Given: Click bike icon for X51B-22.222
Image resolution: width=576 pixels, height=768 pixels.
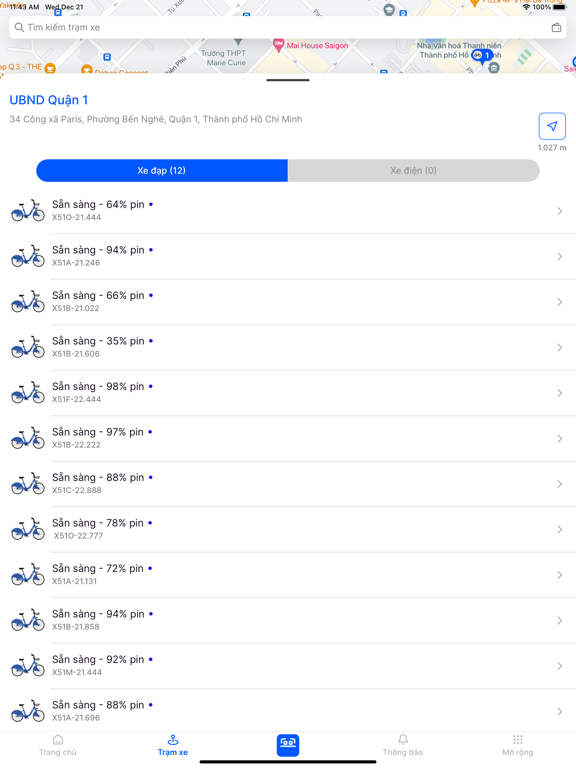Looking at the screenshot, I should (28, 438).
